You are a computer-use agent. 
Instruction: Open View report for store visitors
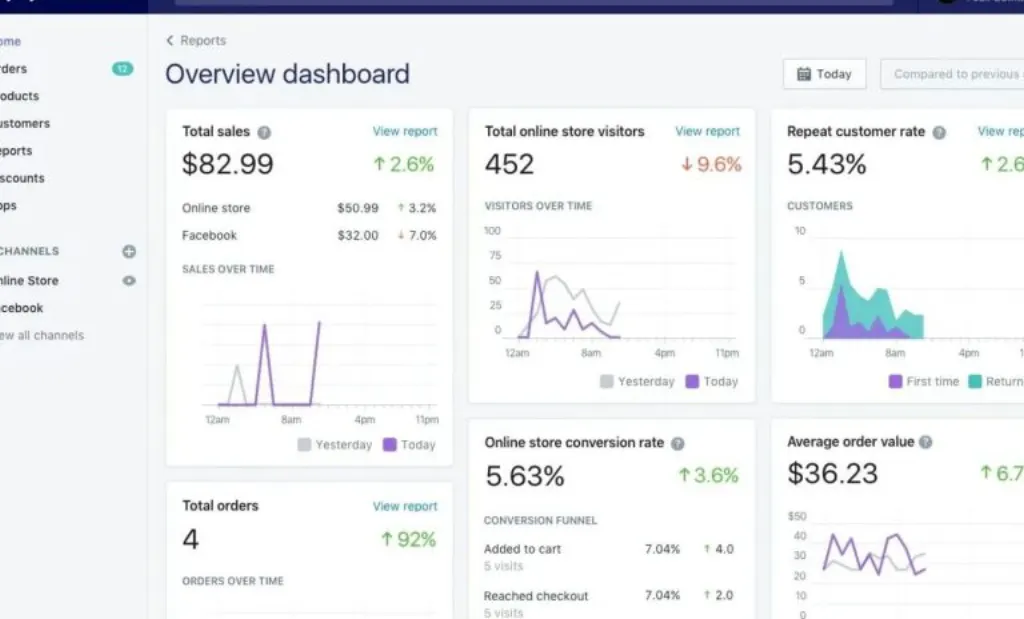pos(707,131)
